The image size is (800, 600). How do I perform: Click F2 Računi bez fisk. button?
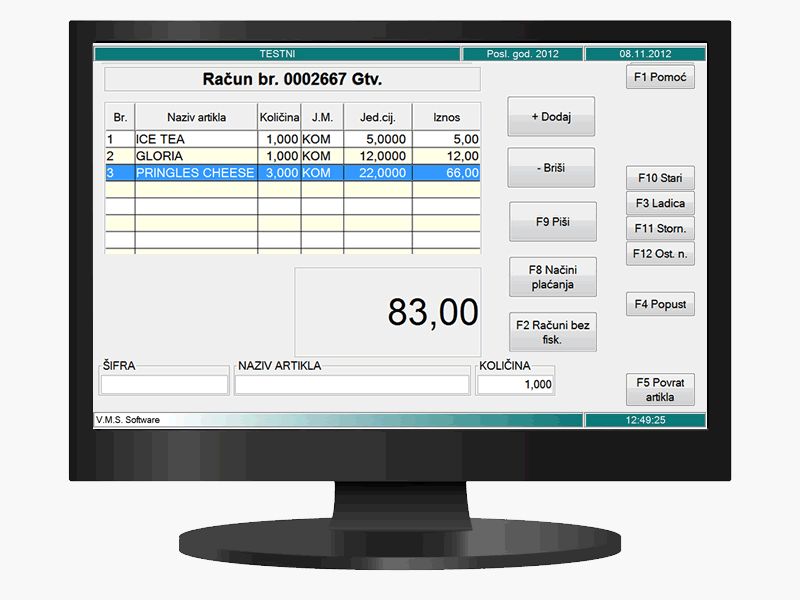point(551,332)
